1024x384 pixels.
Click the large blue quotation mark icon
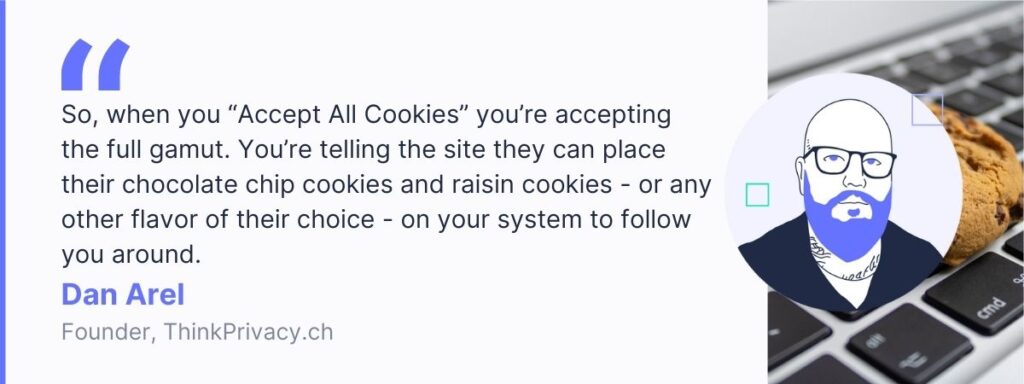[95, 65]
